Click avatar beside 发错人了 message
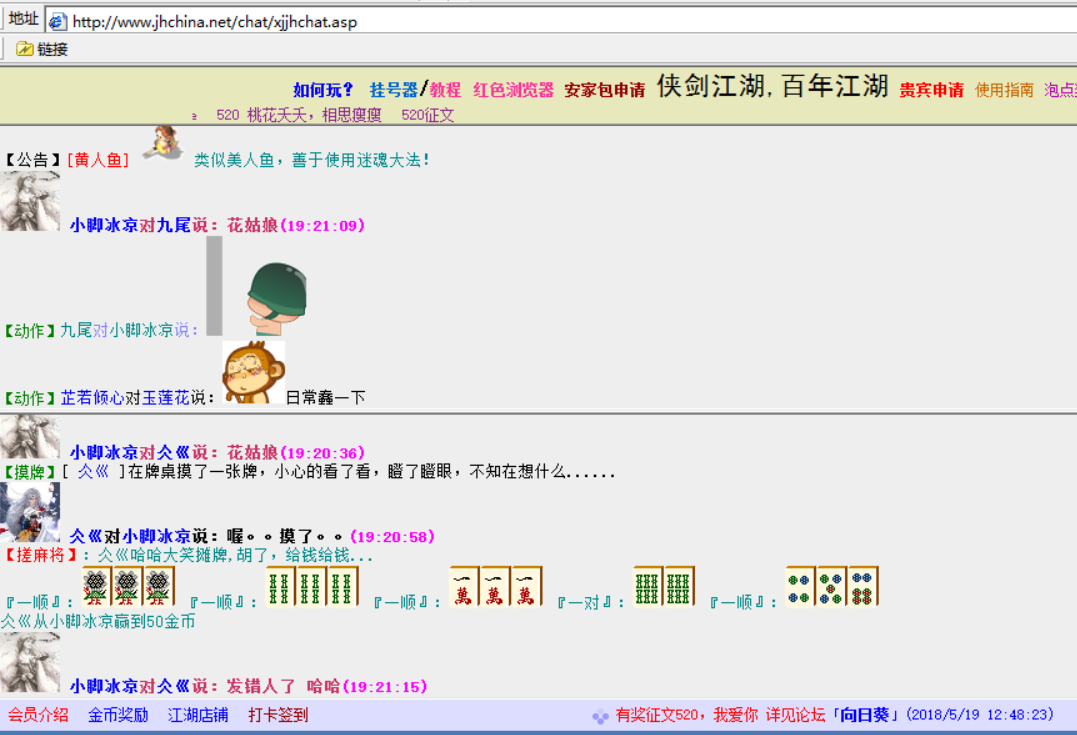The image size is (1077, 735). 30,662
